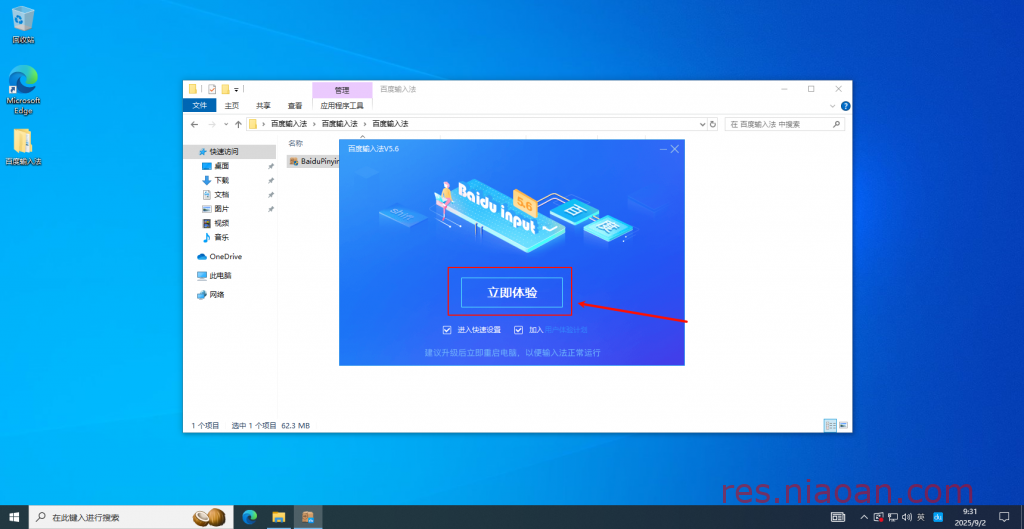Open Explorer help question mark icon
The image size is (1024, 529).
point(845,106)
